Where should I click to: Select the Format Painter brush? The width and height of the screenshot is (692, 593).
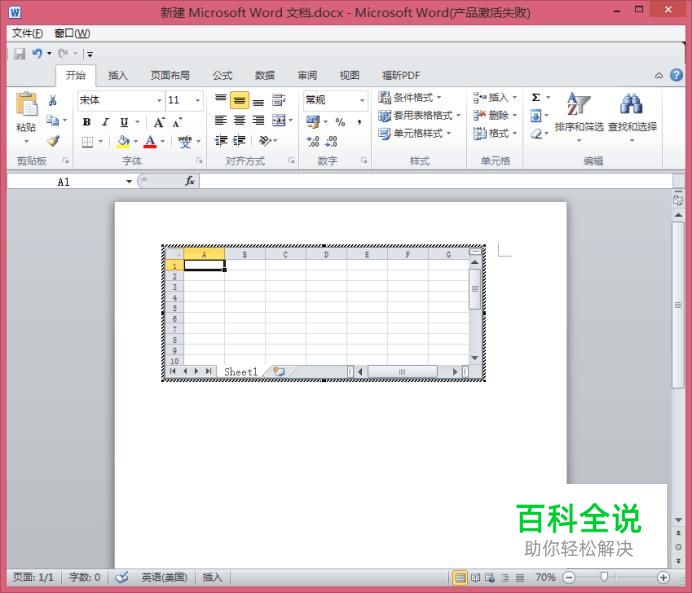coord(53,141)
